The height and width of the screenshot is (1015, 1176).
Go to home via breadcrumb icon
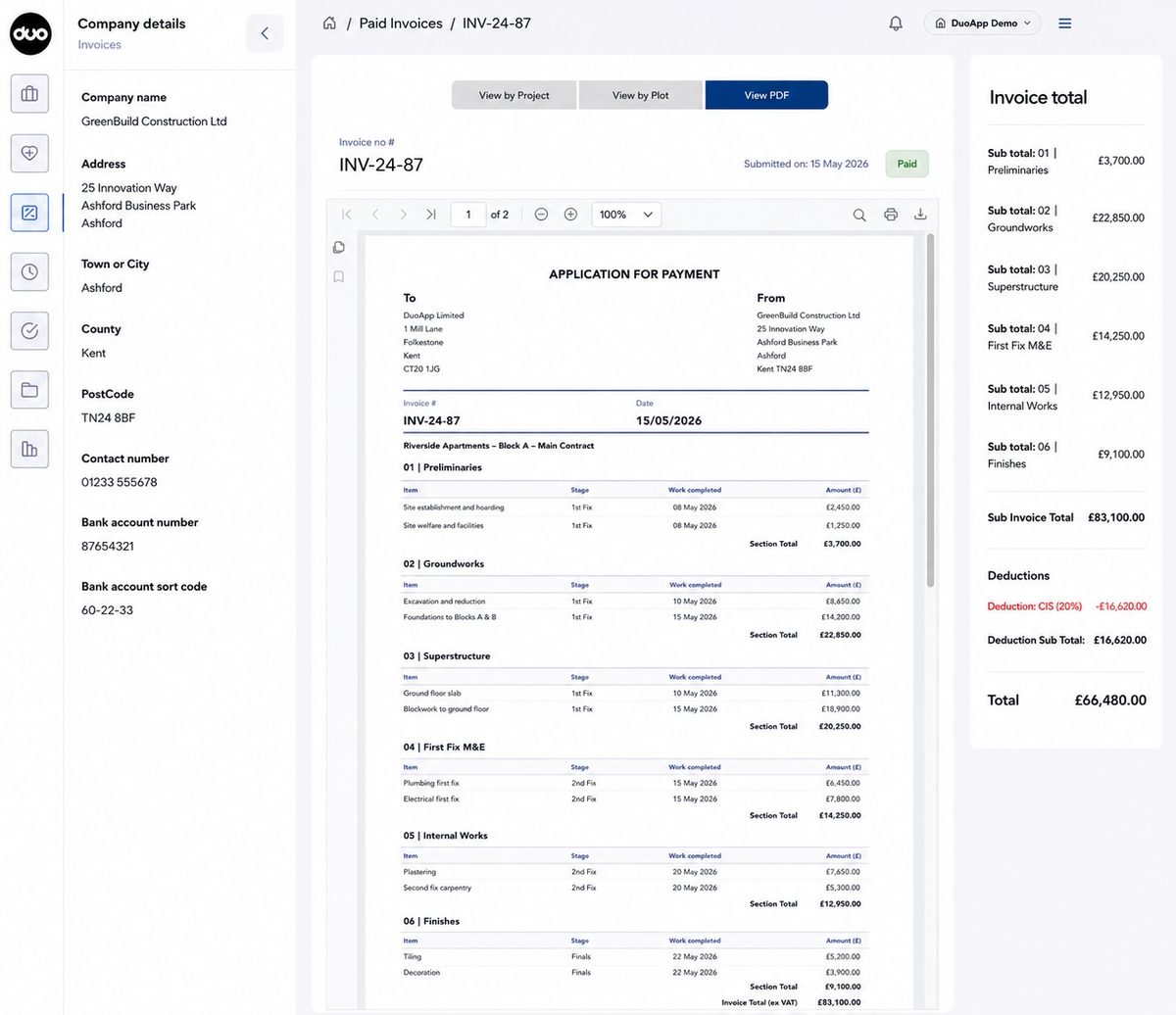(329, 23)
